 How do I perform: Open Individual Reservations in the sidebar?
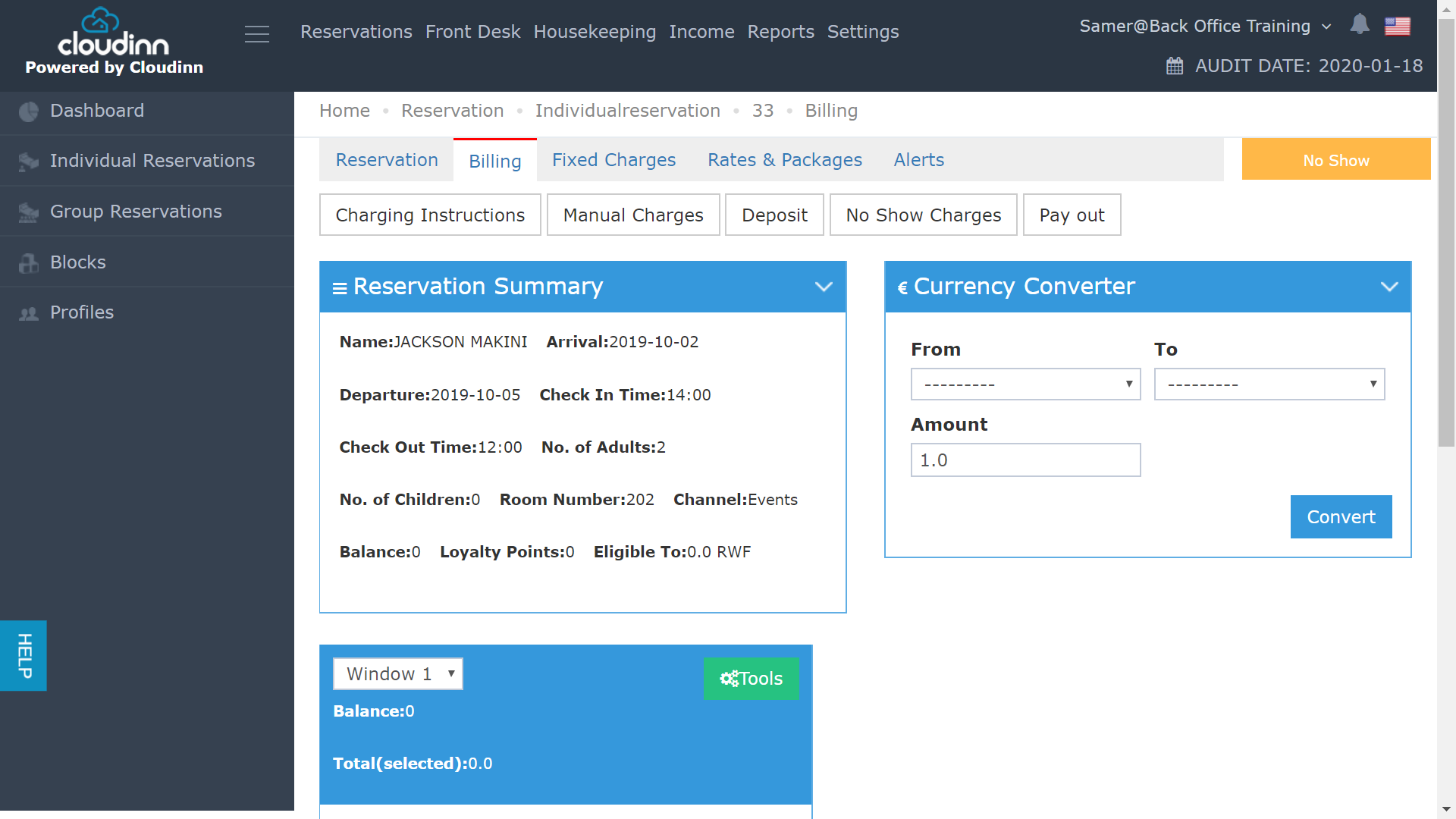point(147,161)
